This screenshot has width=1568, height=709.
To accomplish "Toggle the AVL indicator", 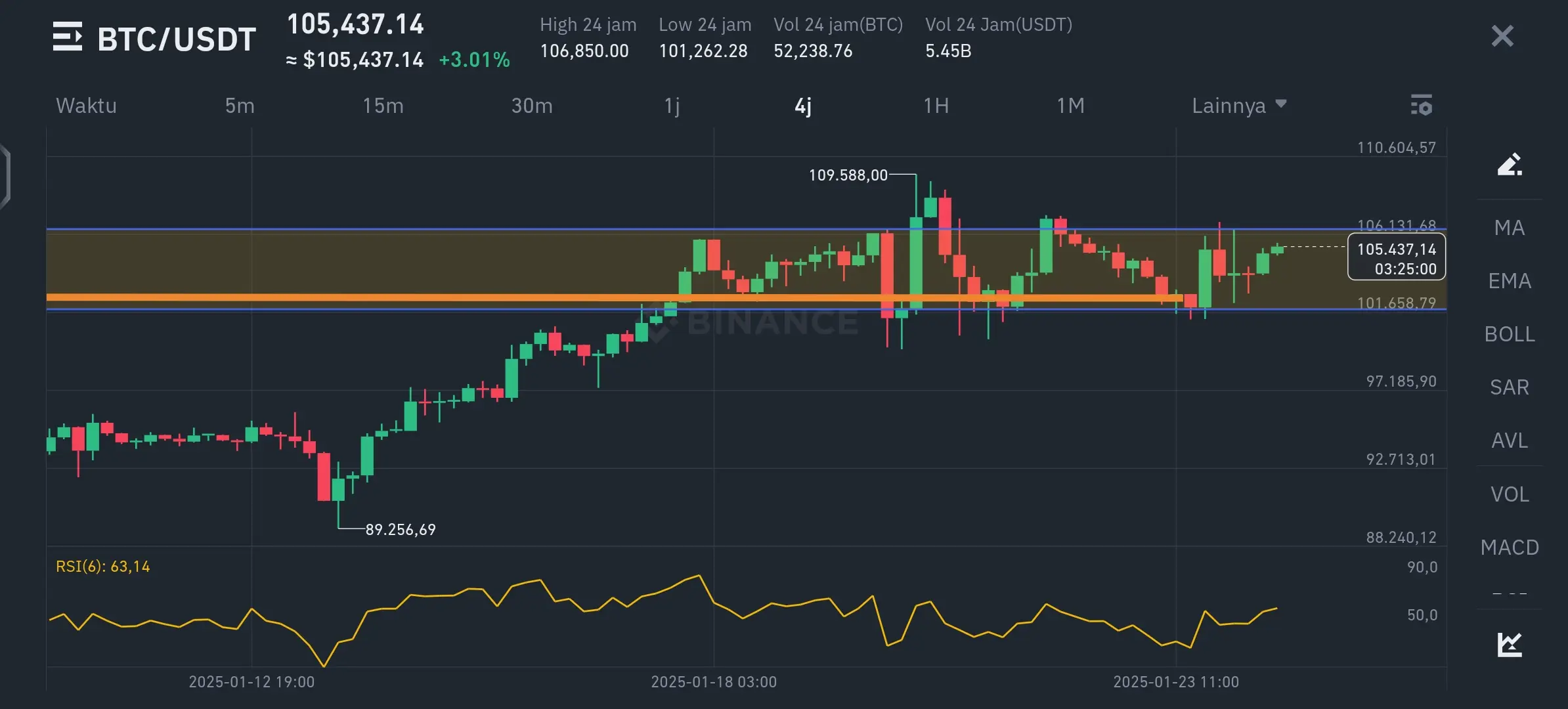I will [1509, 440].
